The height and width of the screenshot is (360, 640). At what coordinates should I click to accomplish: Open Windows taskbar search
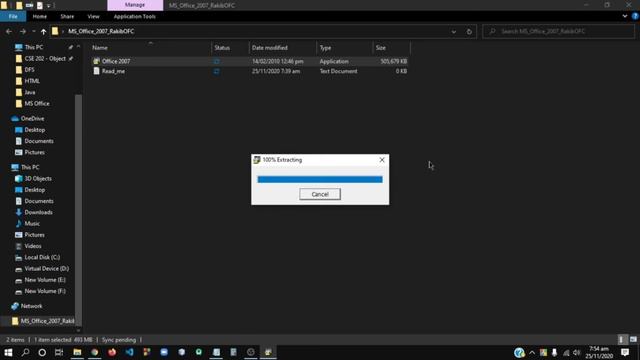25,352
